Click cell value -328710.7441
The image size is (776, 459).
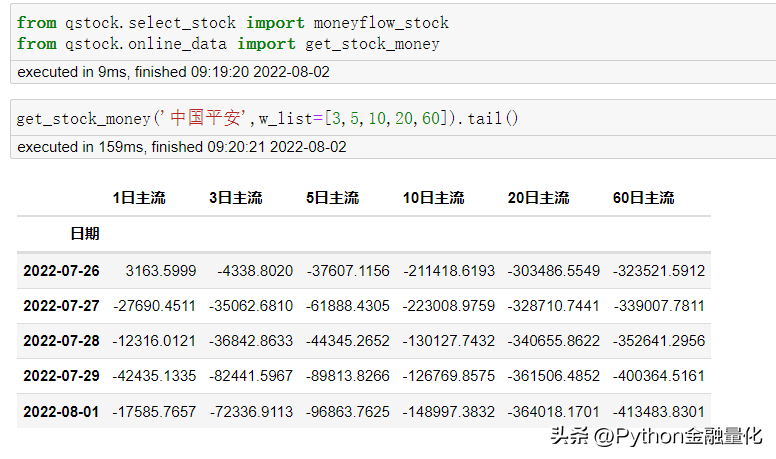554,306
